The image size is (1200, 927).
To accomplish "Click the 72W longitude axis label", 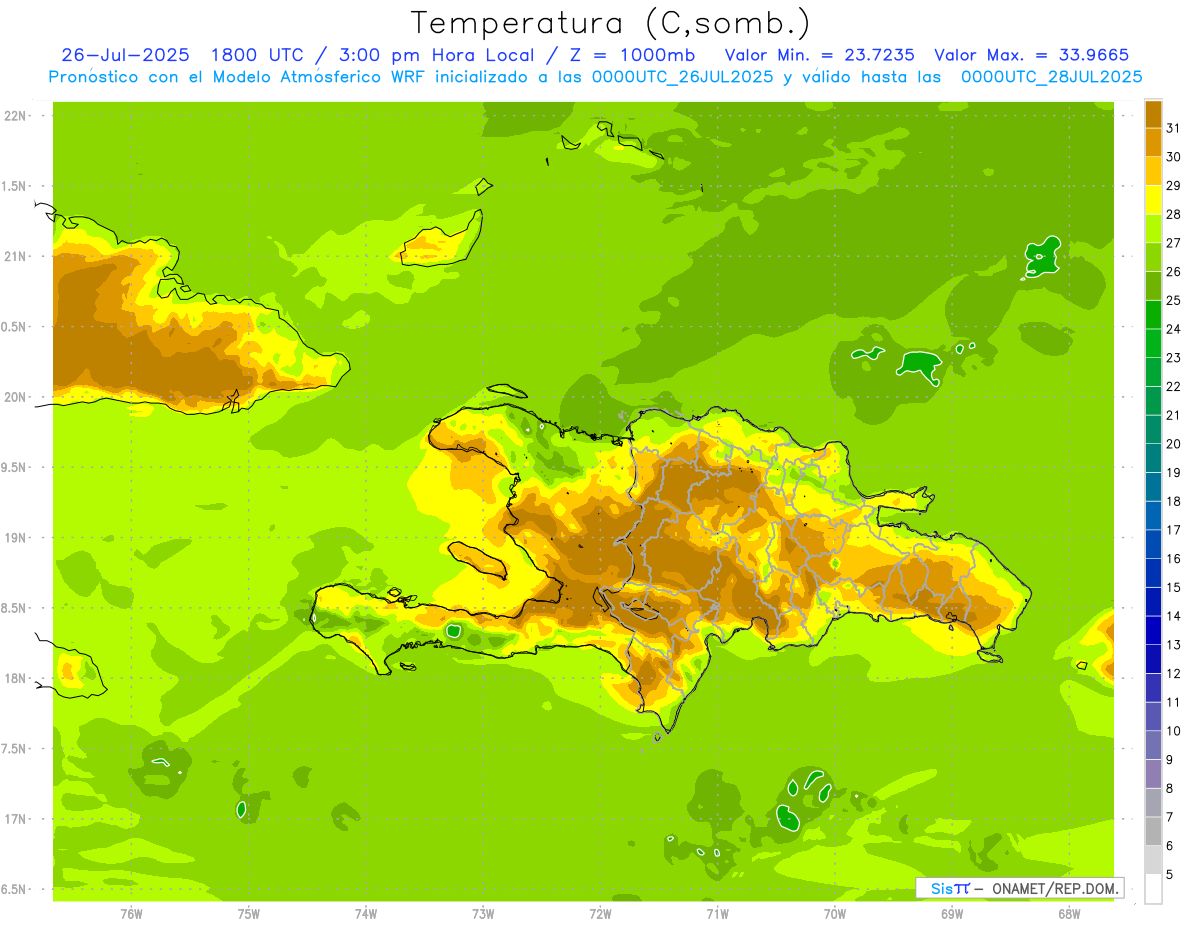I will pyautogui.click(x=600, y=914).
